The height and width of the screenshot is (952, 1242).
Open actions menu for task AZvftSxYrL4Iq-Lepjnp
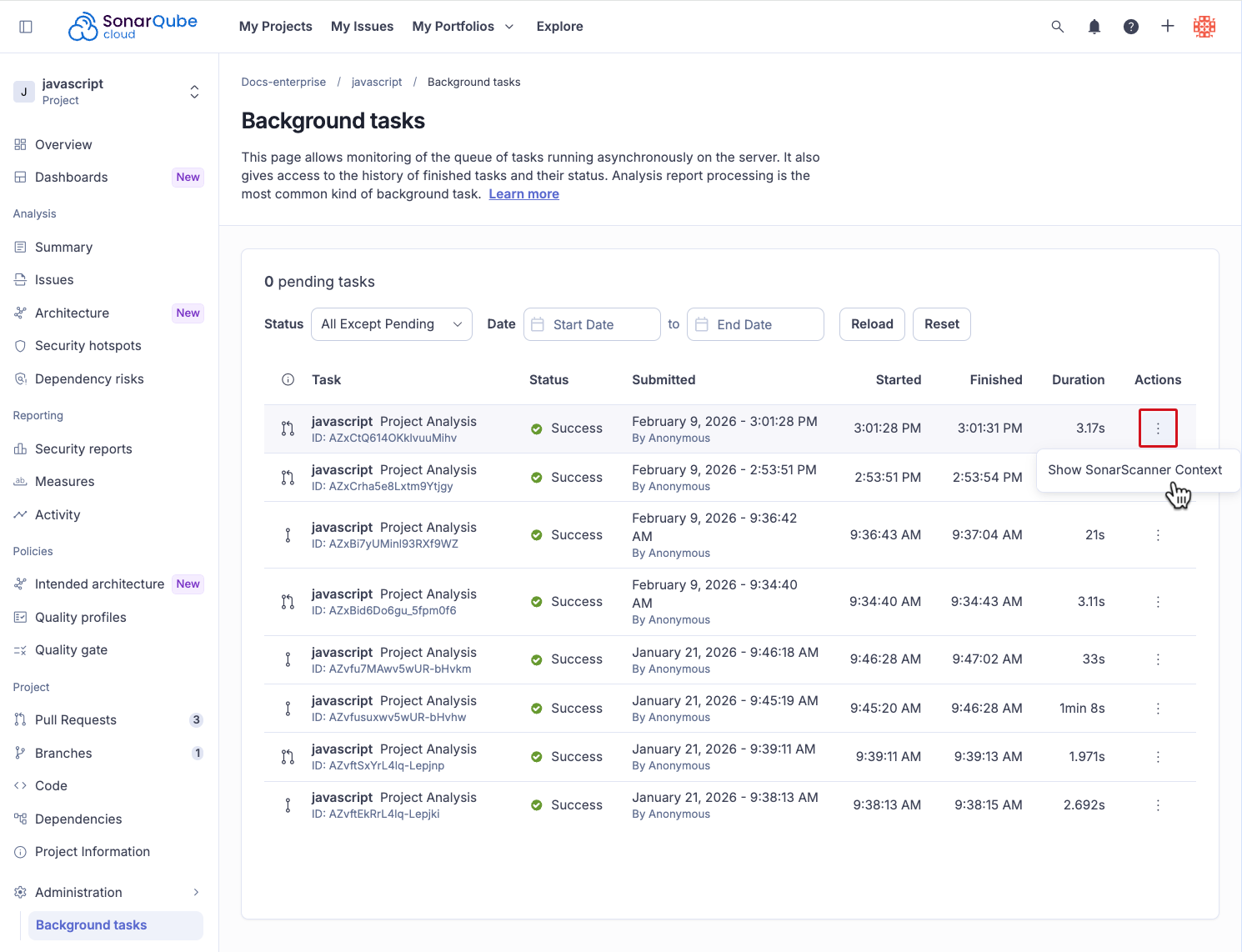coord(1158,757)
